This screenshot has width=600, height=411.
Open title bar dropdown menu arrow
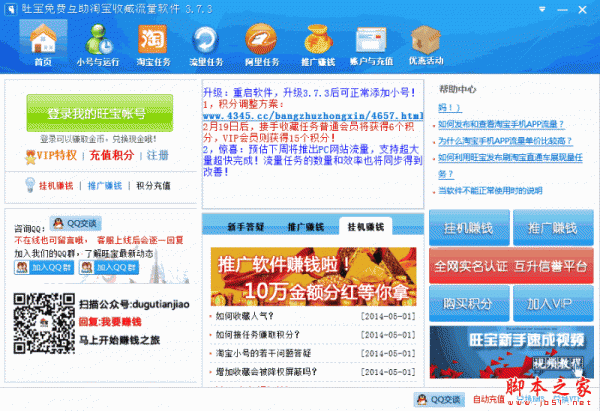pos(542,9)
